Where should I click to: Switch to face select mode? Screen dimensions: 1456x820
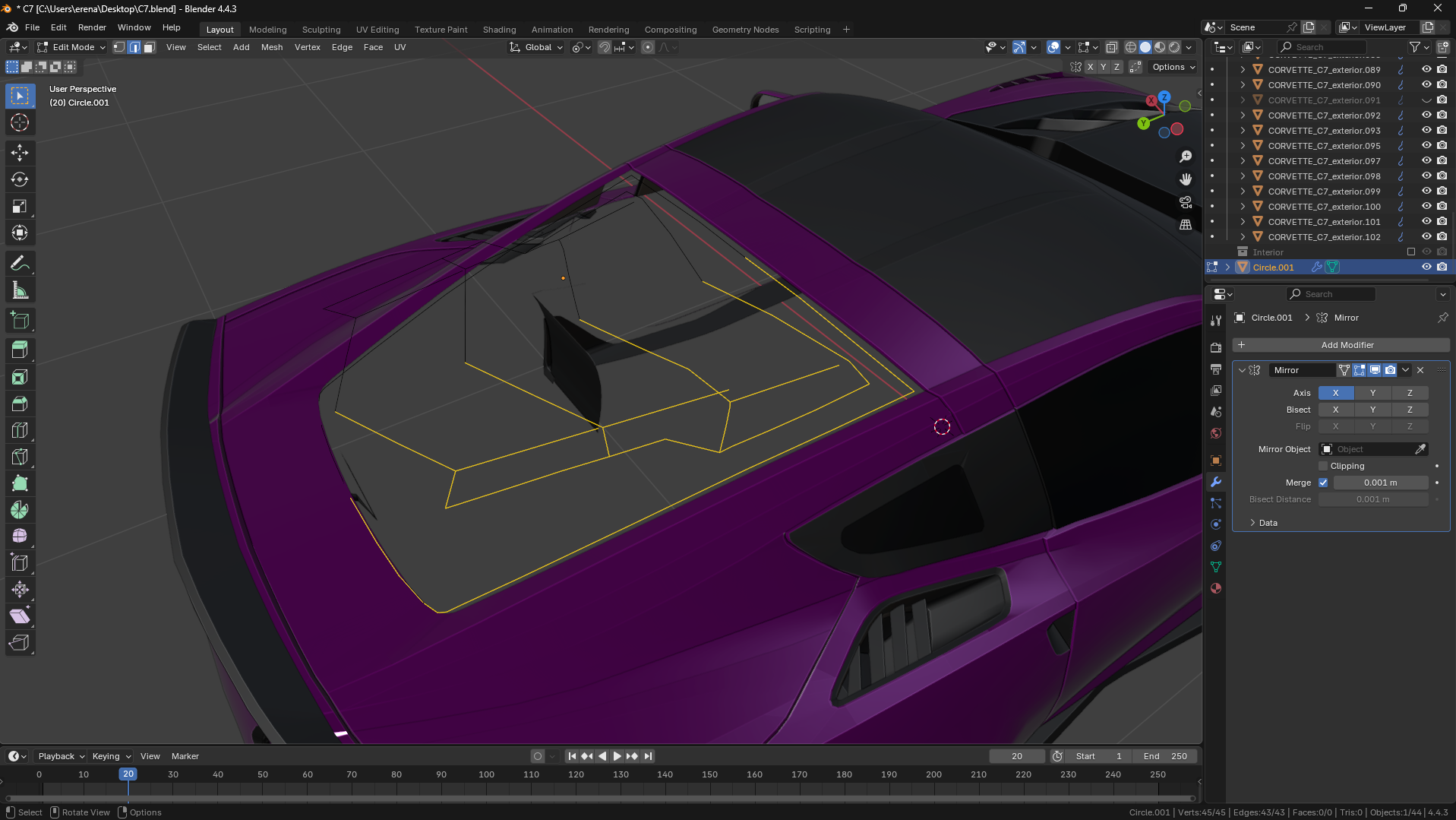point(150,47)
